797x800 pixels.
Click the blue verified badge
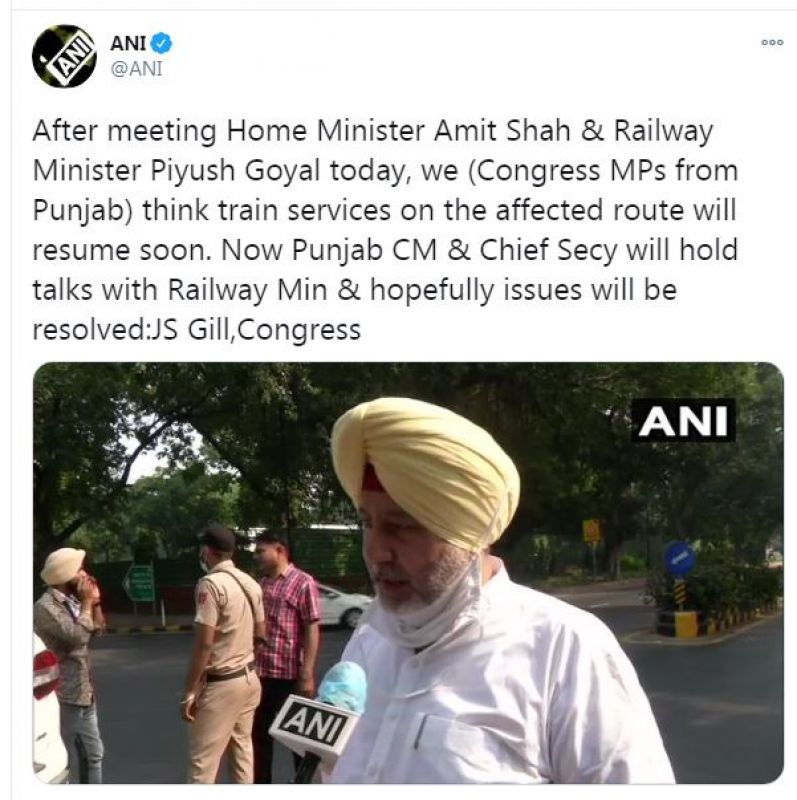(162, 43)
